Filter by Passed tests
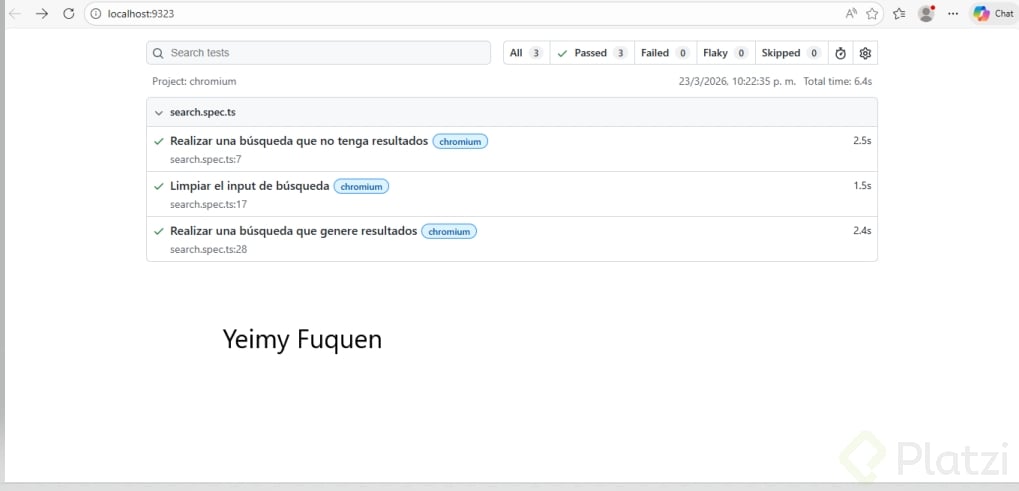Image resolution: width=1019 pixels, height=491 pixels. (x=592, y=53)
